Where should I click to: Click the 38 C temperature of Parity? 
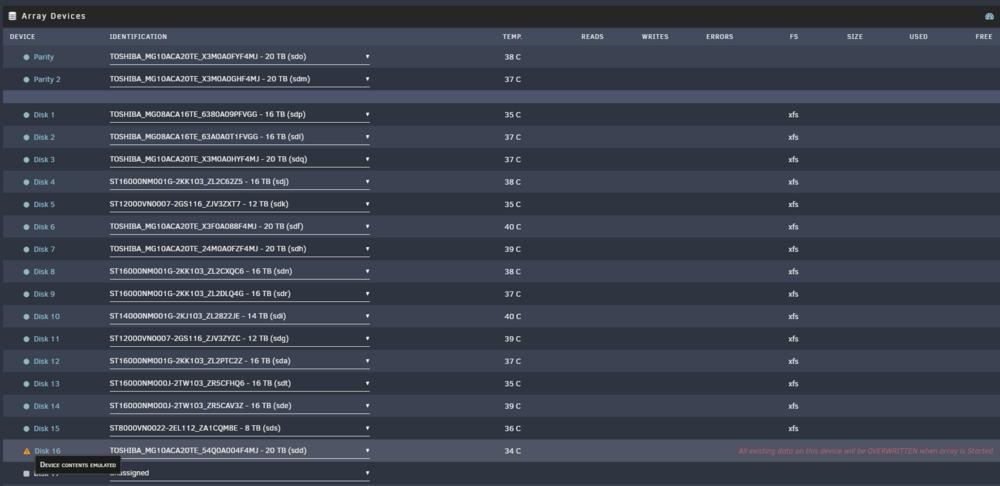513,57
